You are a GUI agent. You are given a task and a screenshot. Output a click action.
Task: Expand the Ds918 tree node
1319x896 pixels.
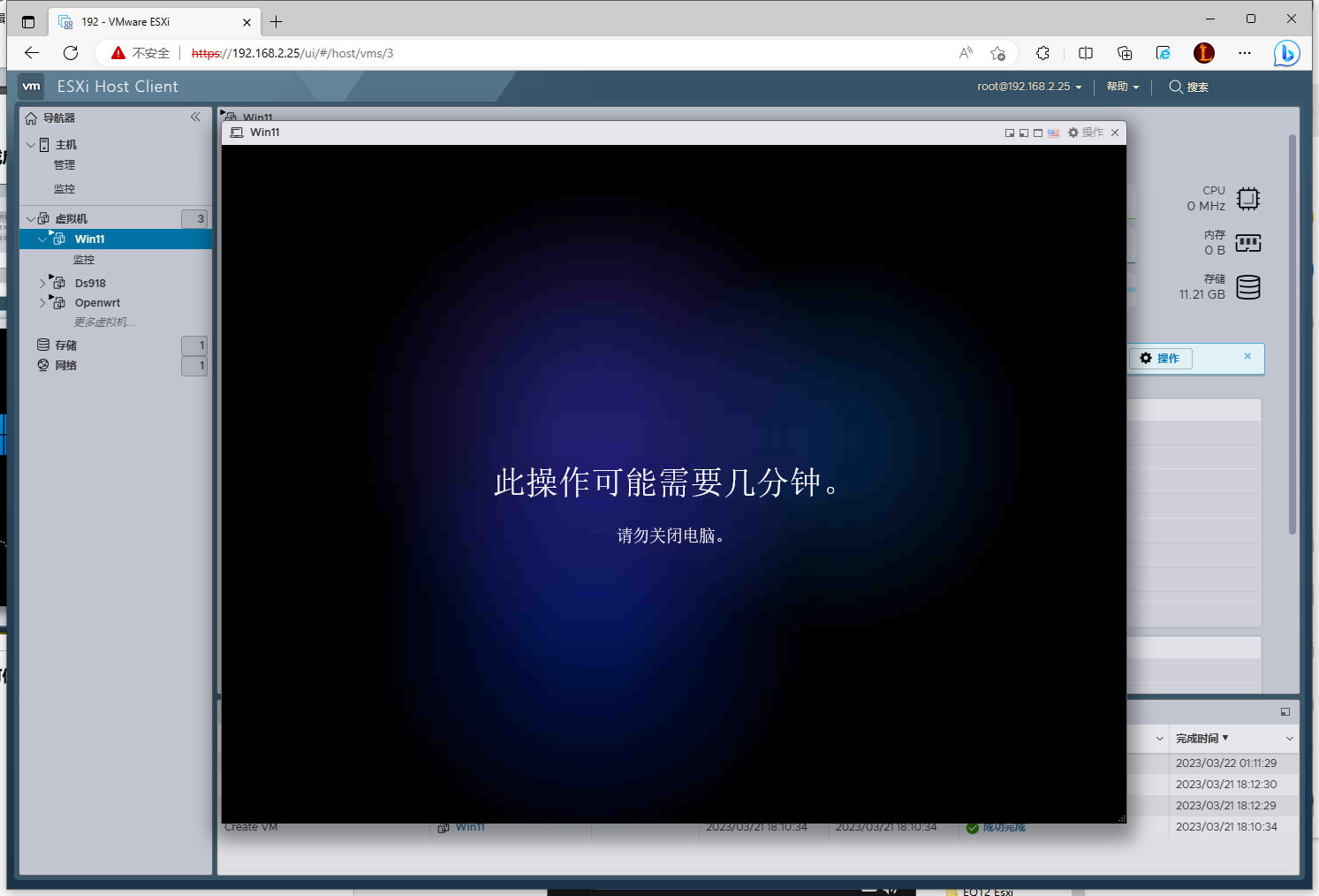(x=42, y=283)
